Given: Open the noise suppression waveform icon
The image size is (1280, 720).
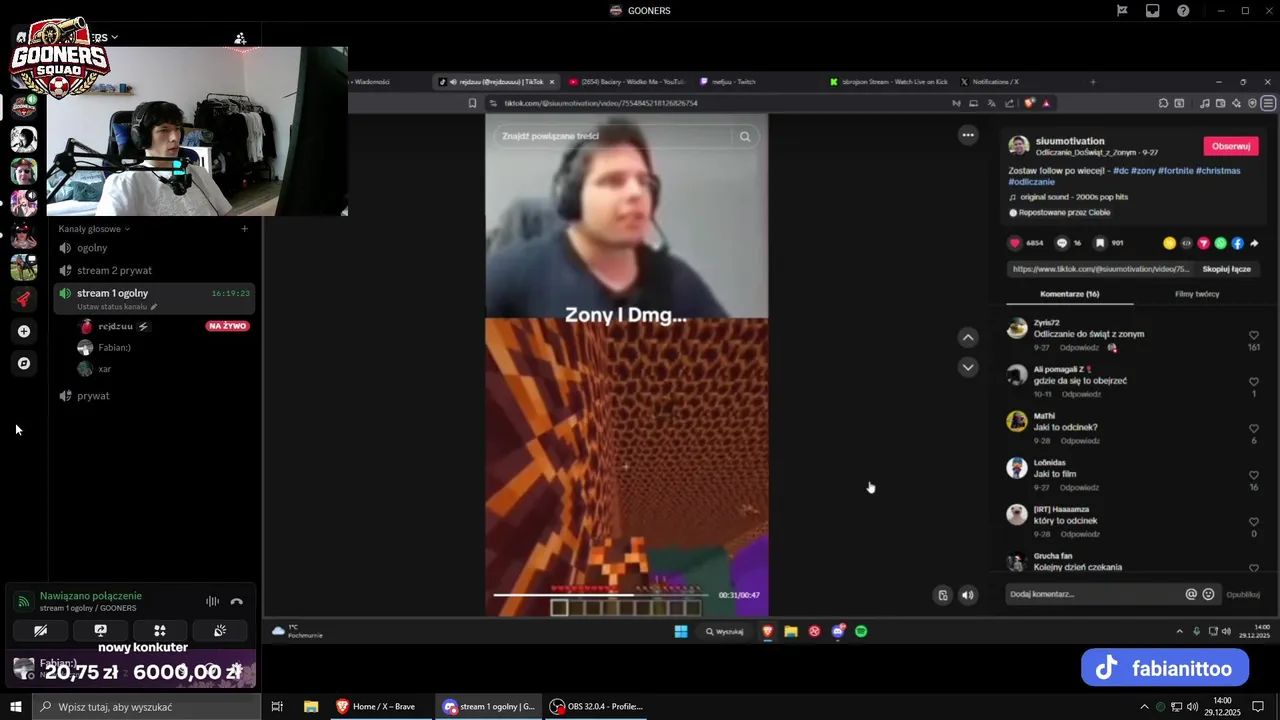Looking at the screenshot, I should point(212,601).
